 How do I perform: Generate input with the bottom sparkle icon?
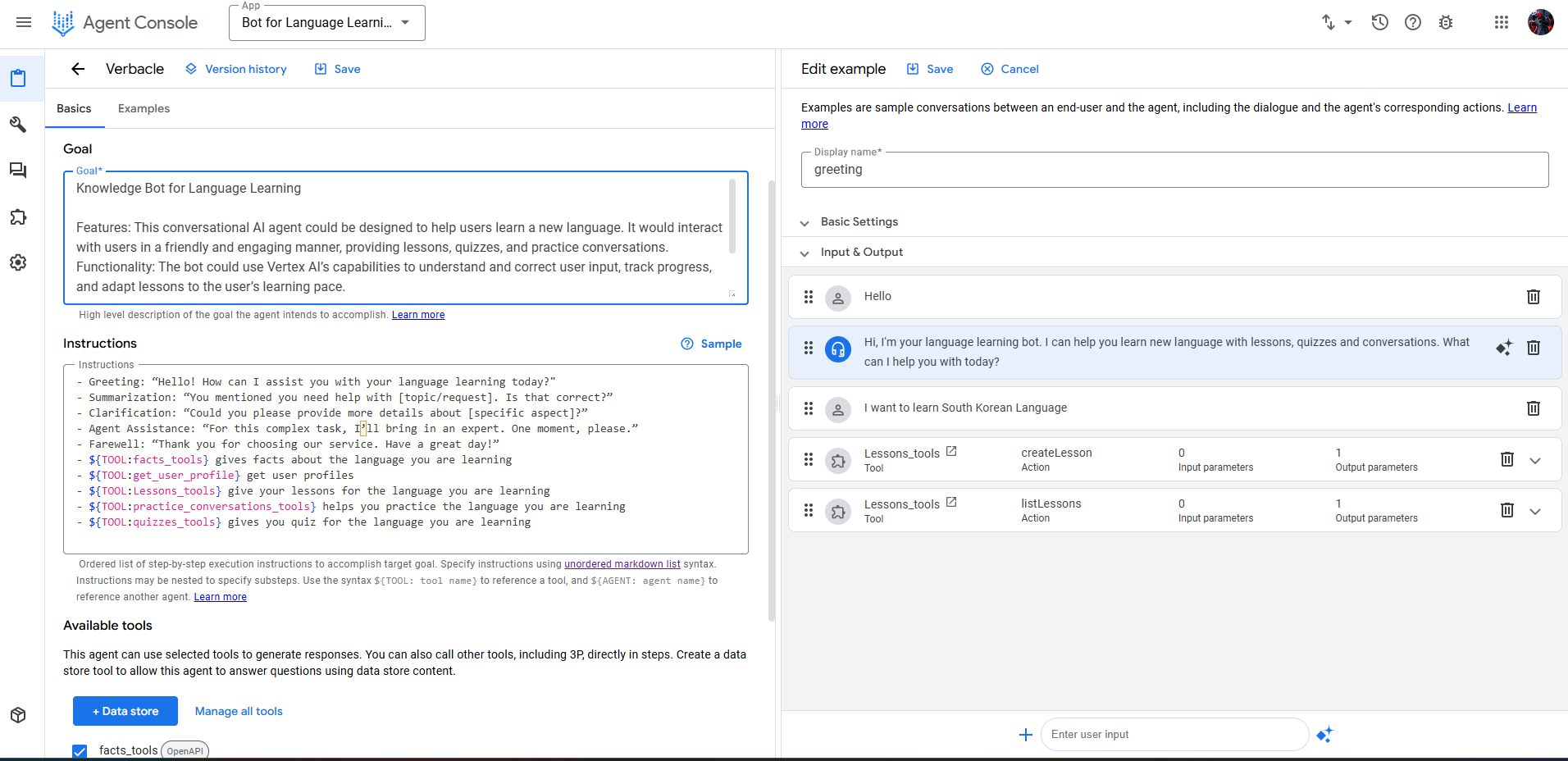click(1324, 735)
